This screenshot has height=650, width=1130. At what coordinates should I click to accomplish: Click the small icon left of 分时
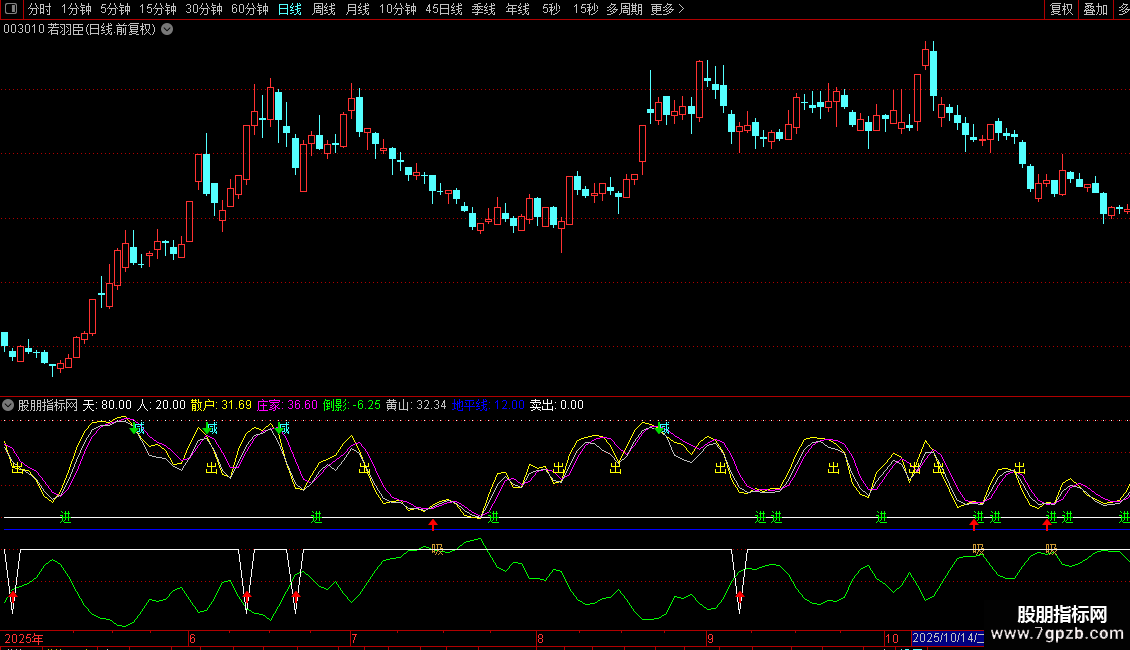11,10
